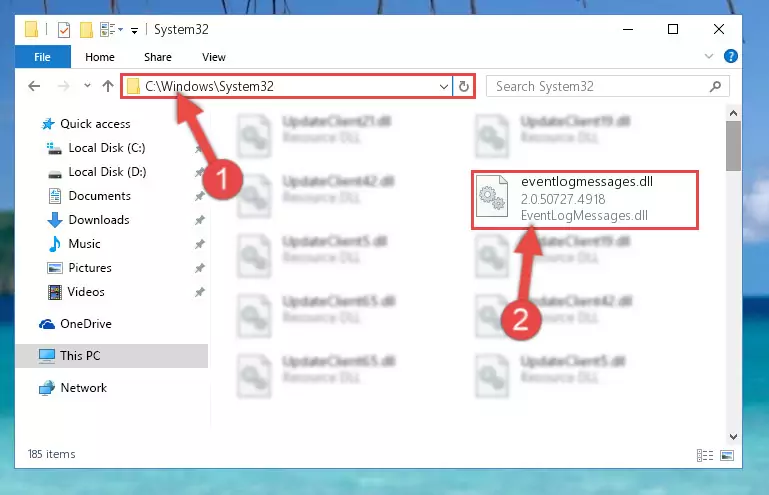Click the Search System32 field
Viewport: 769px width, 495px height.
pyautogui.click(x=607, y=86)
